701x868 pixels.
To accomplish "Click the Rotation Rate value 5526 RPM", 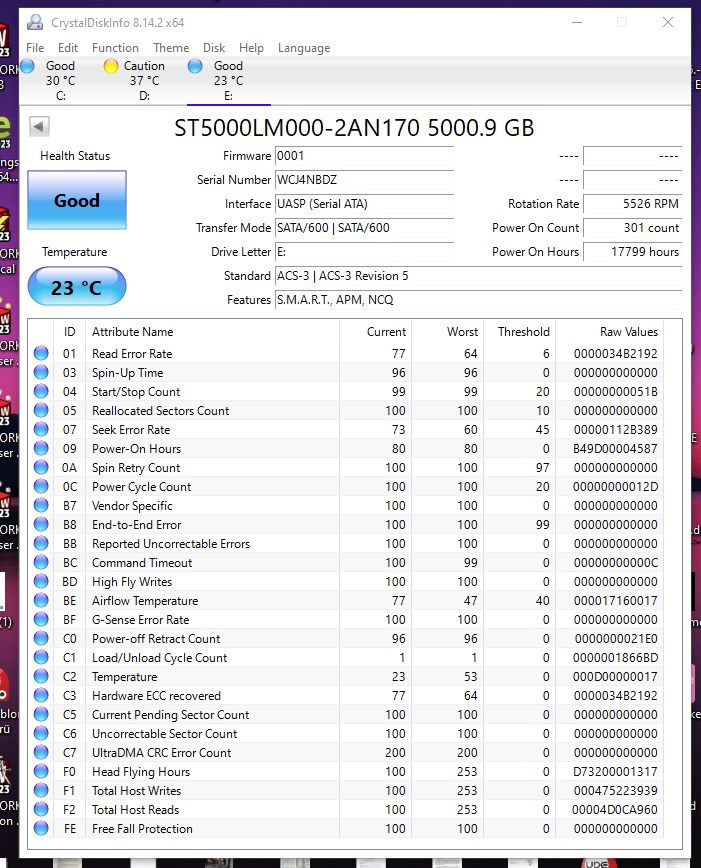I will pyautogui.click(x=632, y=204).
